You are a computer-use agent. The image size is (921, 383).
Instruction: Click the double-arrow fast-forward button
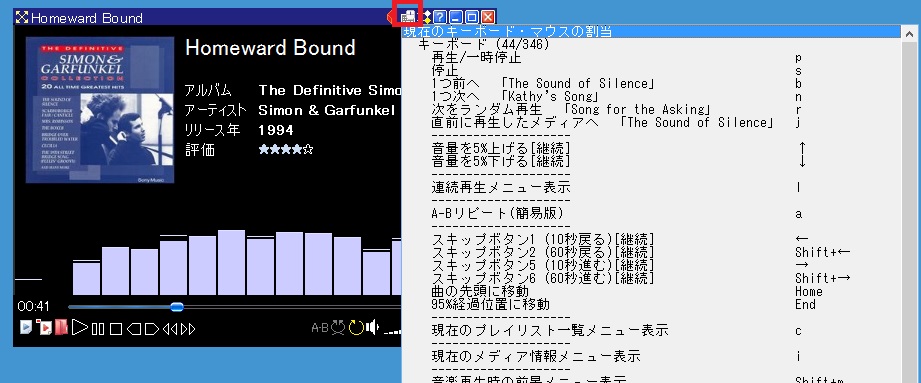click(188, 329)
